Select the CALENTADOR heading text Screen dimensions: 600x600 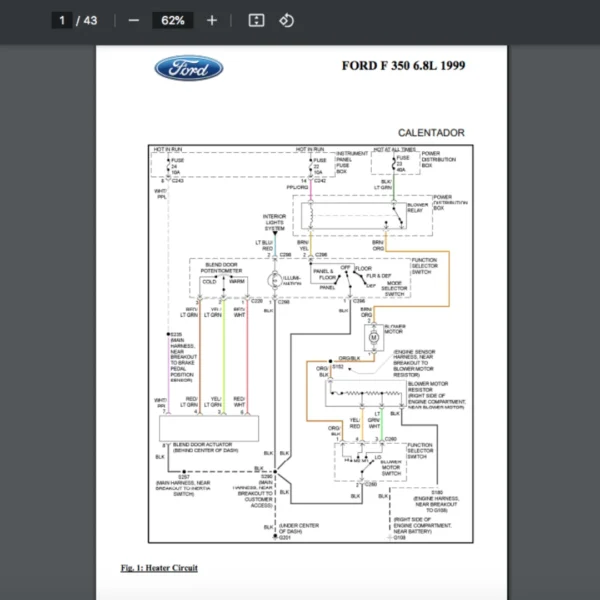coord(431,132)
